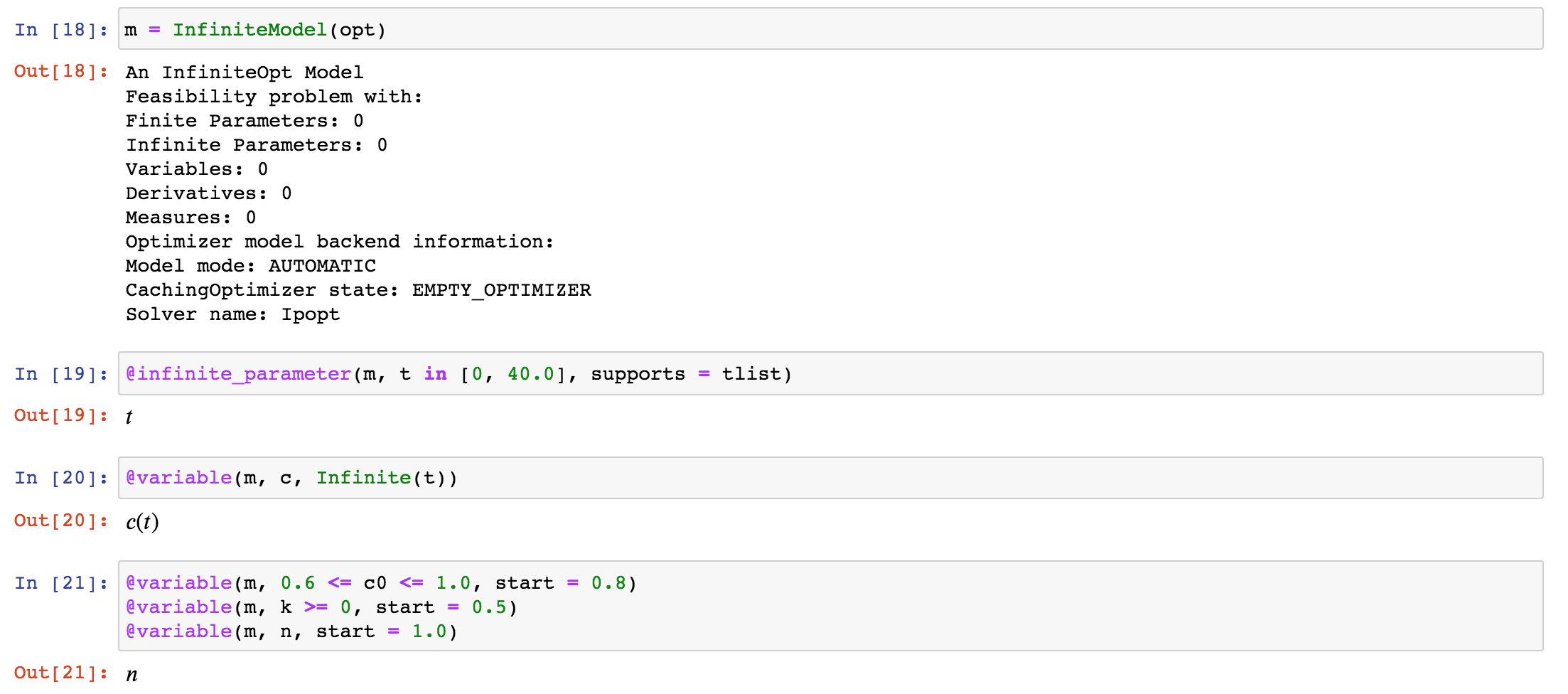Click the input cell 20 code field
This screenshot has width=1568, height=694.
(830, 478)
